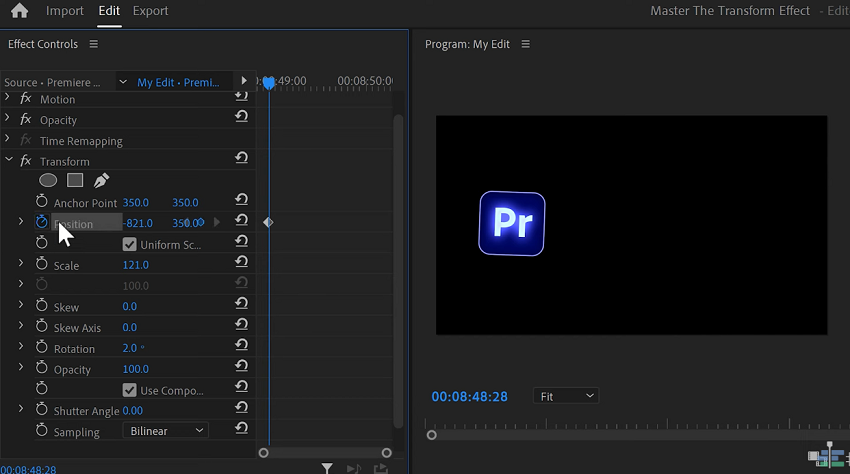This screenshot has width=850, height=474.
Task: Open the Import tab
Action: pos(65,11)
